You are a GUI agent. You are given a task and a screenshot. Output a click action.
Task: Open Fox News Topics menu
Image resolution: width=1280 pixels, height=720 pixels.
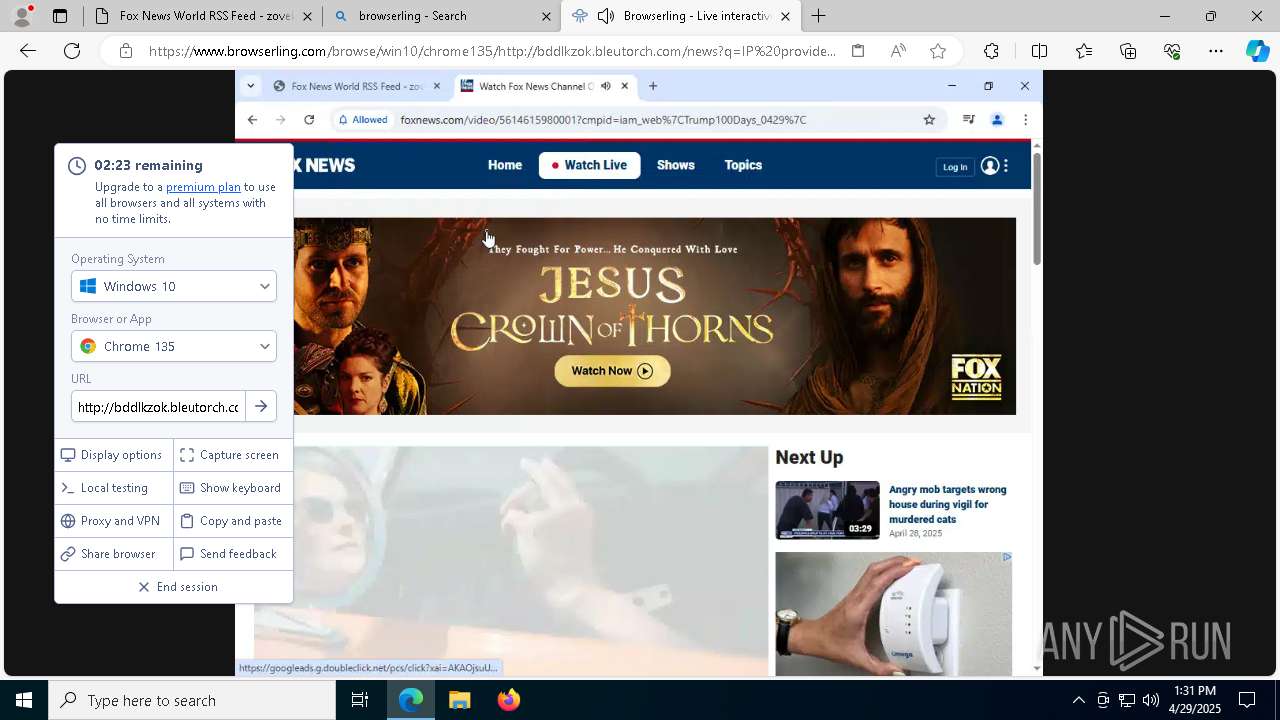(x=743, y=165)
